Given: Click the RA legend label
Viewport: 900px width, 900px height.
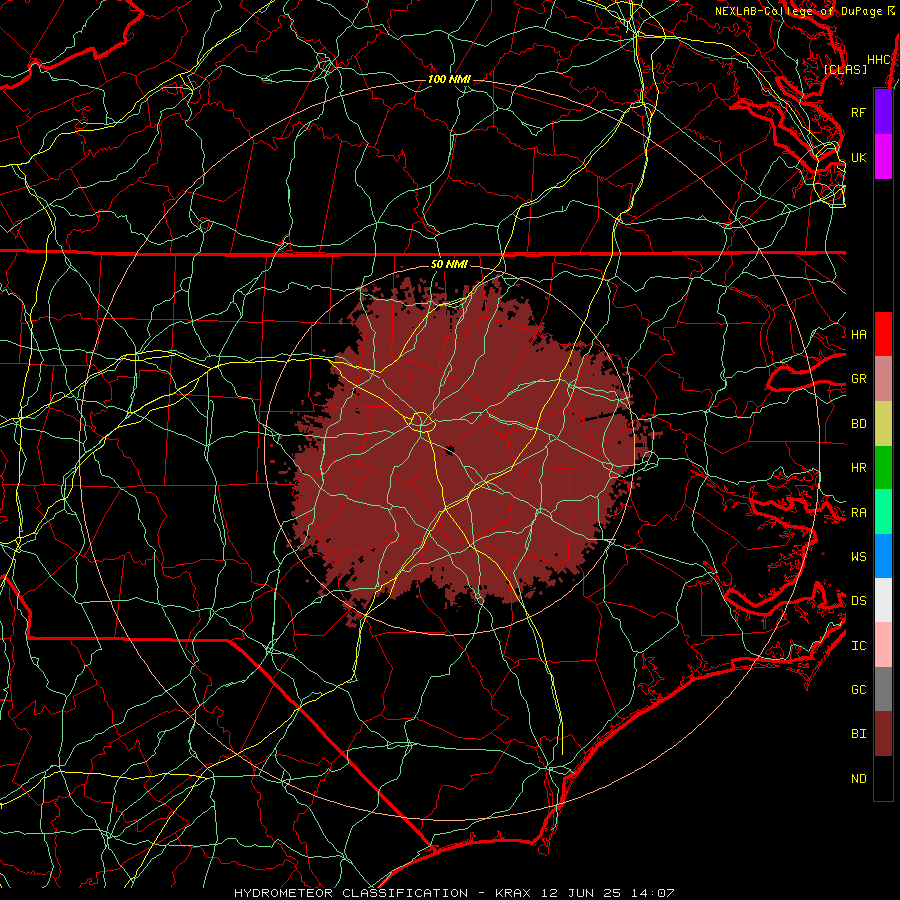Looking at the screenshot, I should (858, 512).
